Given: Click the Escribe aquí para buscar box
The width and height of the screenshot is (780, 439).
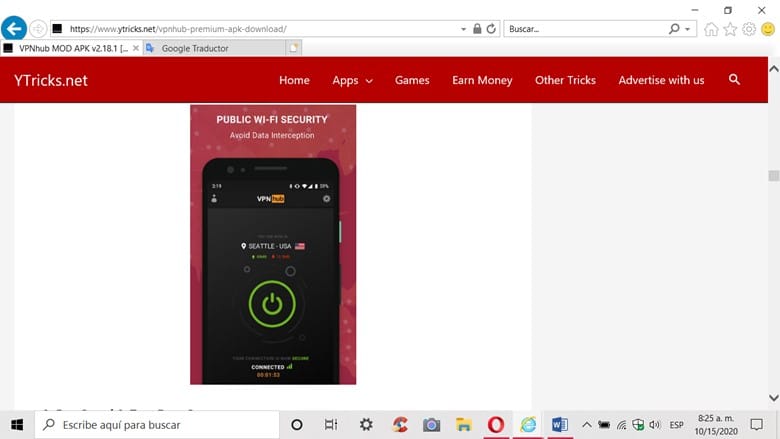Looking at the screenshot, I should click(x=157, y=425).
